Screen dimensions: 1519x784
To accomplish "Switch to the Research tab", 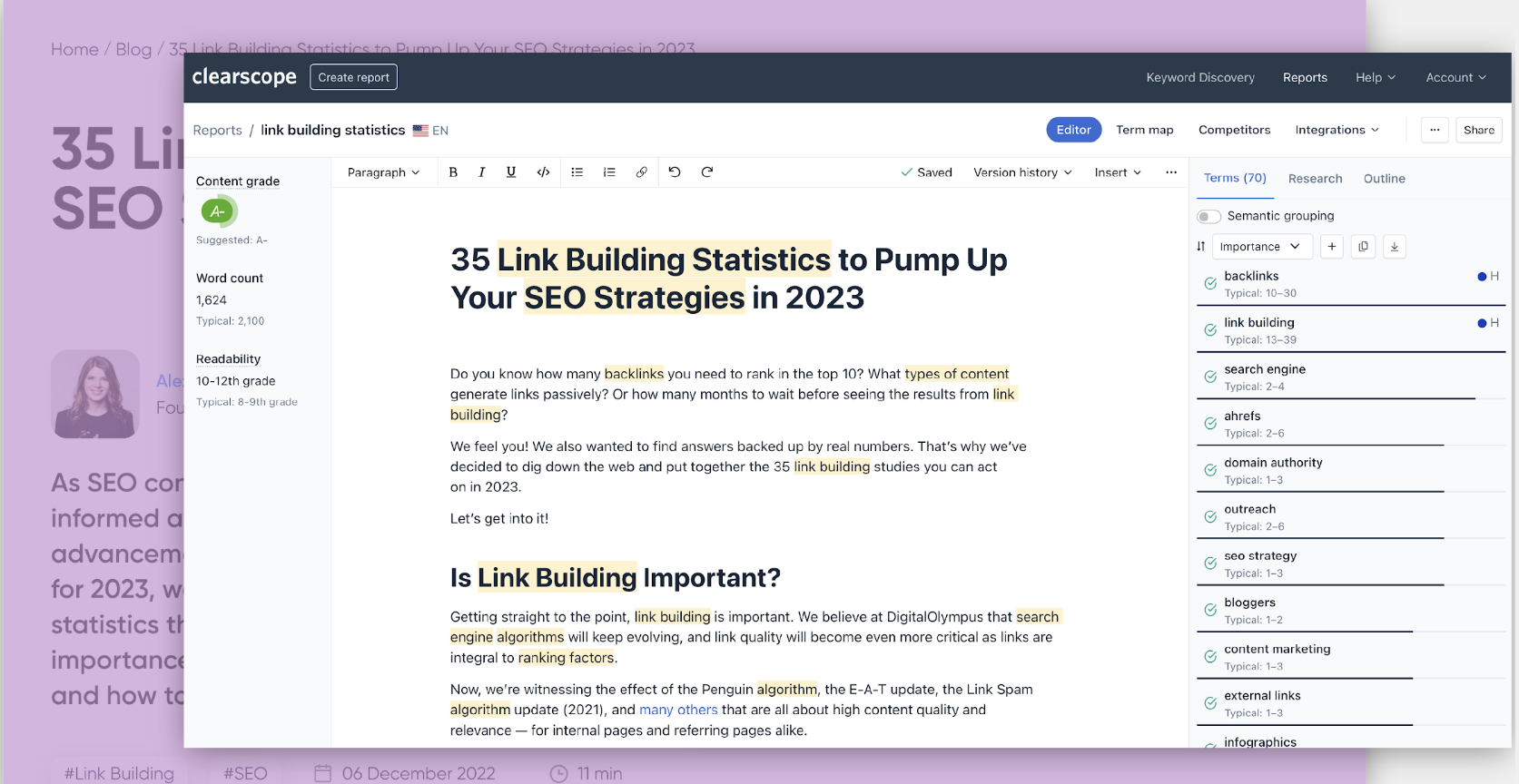I will point(1315,179).
